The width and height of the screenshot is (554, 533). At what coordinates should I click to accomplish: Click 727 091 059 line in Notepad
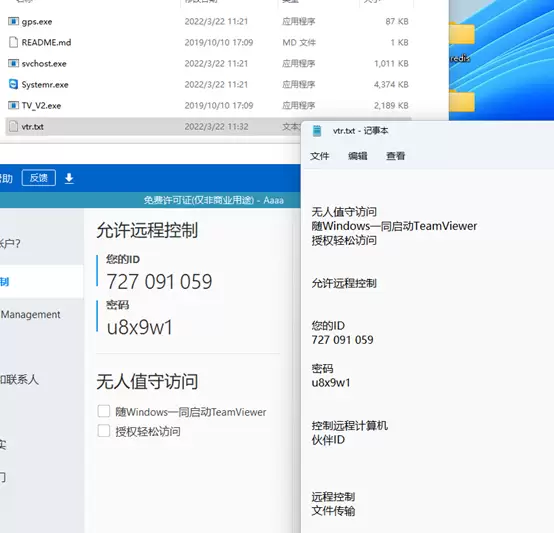[x=342, y=340]
